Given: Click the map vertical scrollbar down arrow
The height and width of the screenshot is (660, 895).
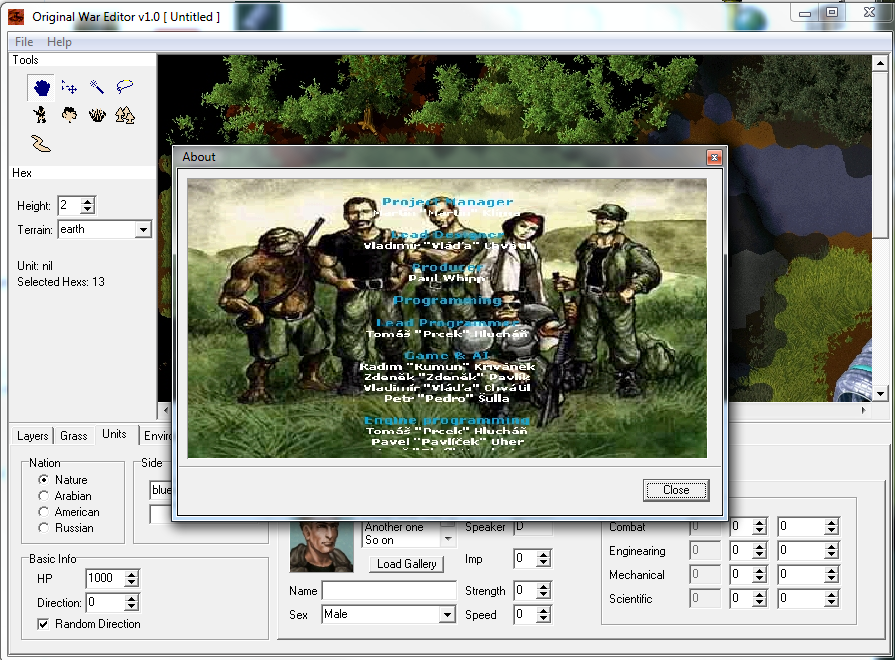Looking at the screenshot, I should point(880,393).
